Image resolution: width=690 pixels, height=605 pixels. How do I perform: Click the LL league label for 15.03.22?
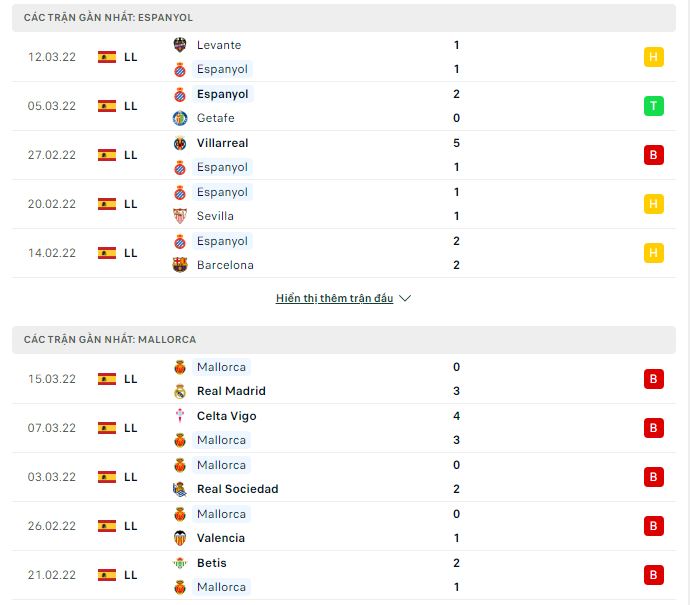click(131, 379)
